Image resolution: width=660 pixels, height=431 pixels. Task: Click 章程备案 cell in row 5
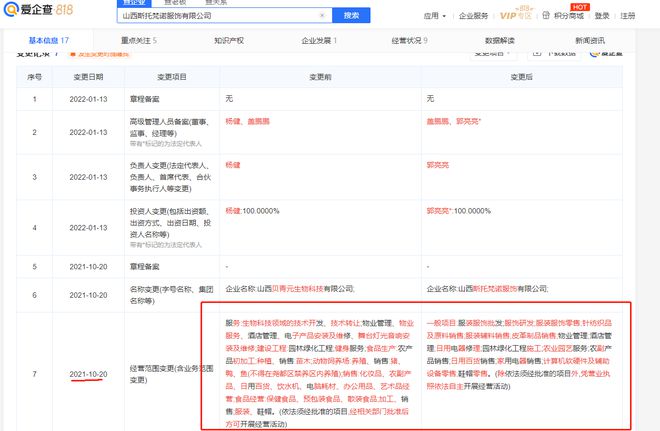coord(144,267)
